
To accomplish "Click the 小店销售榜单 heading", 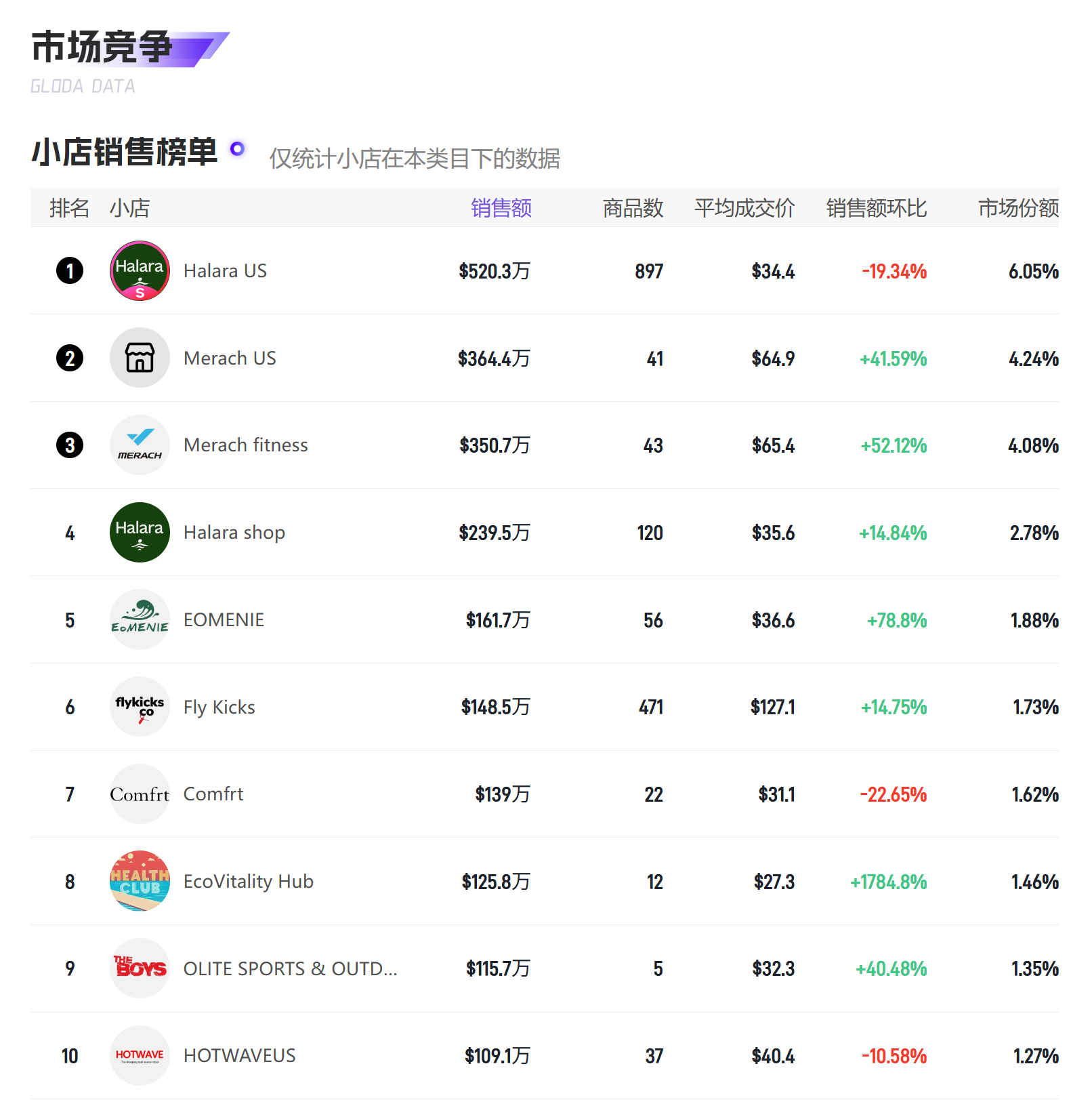I will click(x=125, y=151).
